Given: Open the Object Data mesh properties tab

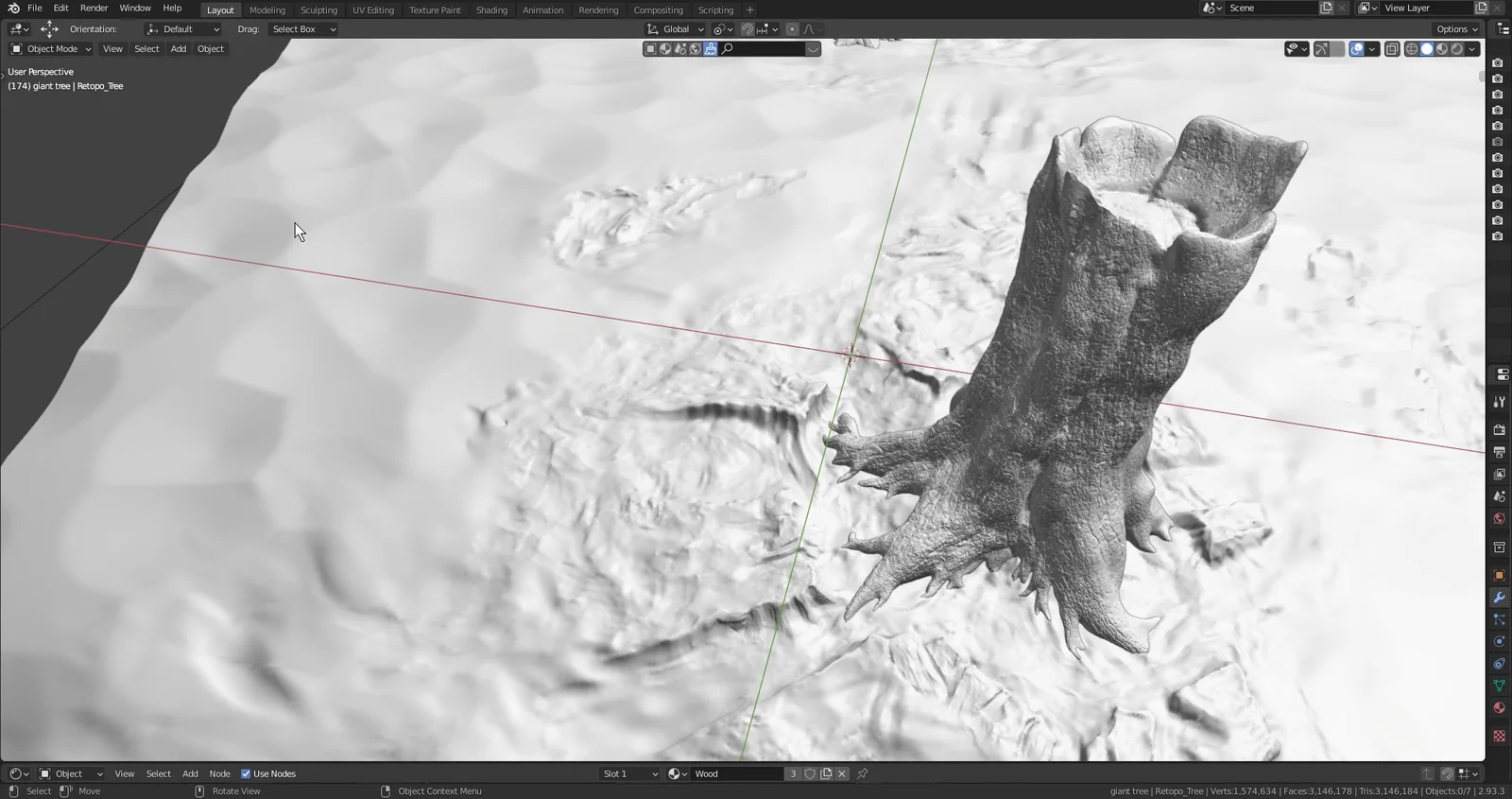Looking at the screenshot, I should [1499, 686].
